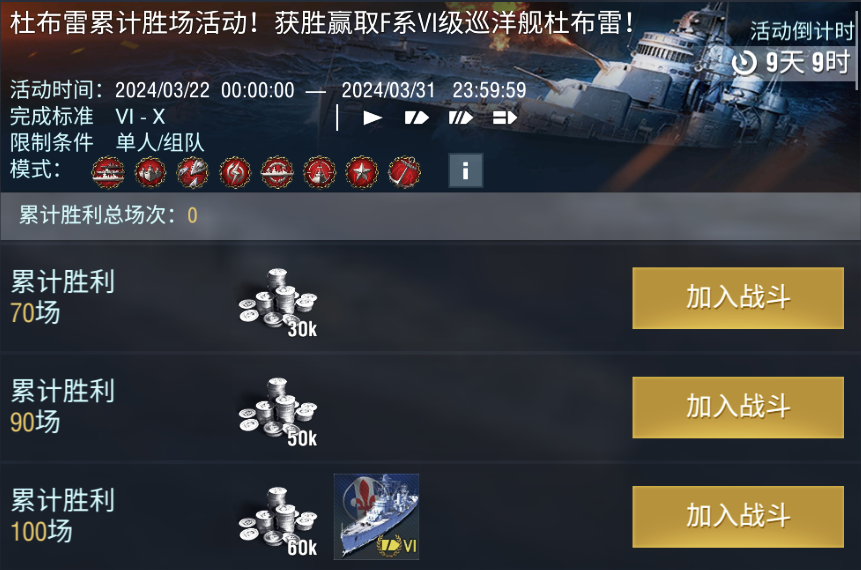Select the crosshair-on-ship mode icon

pyautogui.click(x=320, y=172)
